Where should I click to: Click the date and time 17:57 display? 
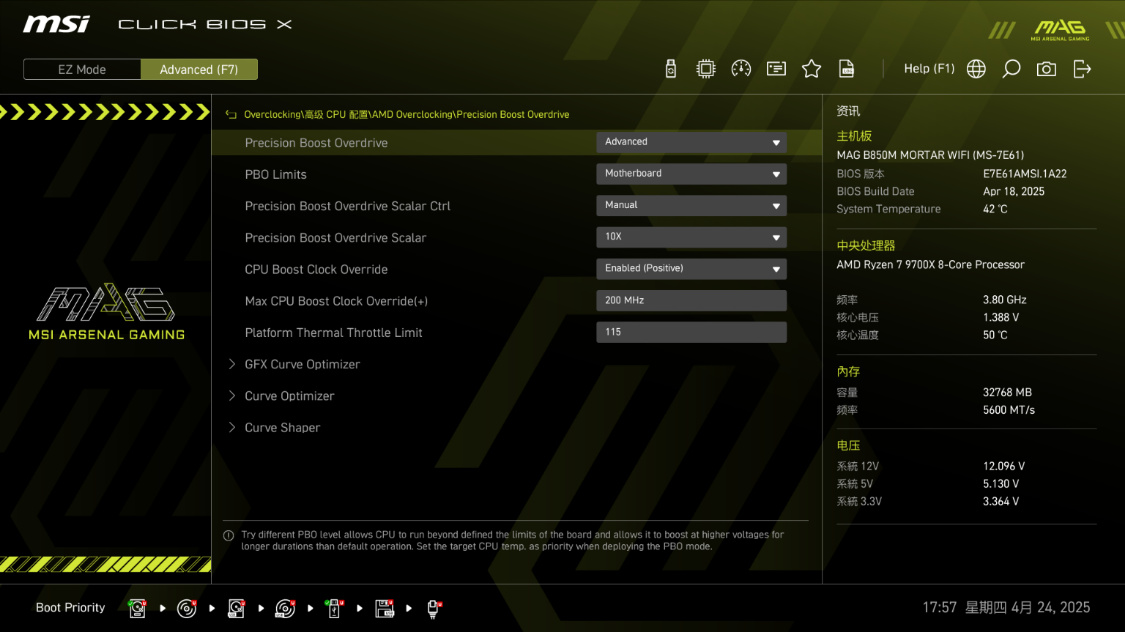coord(1006,608)
